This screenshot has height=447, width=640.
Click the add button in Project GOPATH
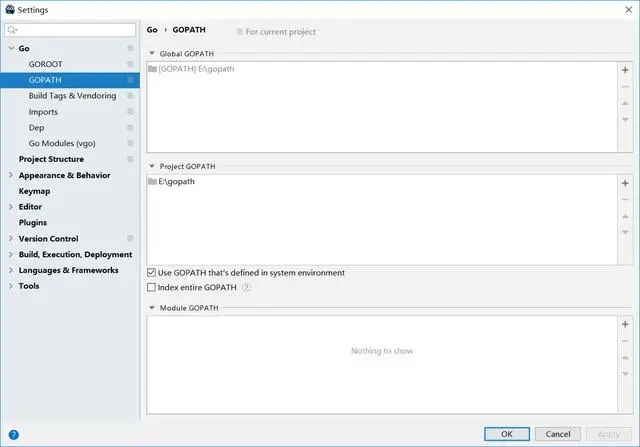click(x=625, y=184)
